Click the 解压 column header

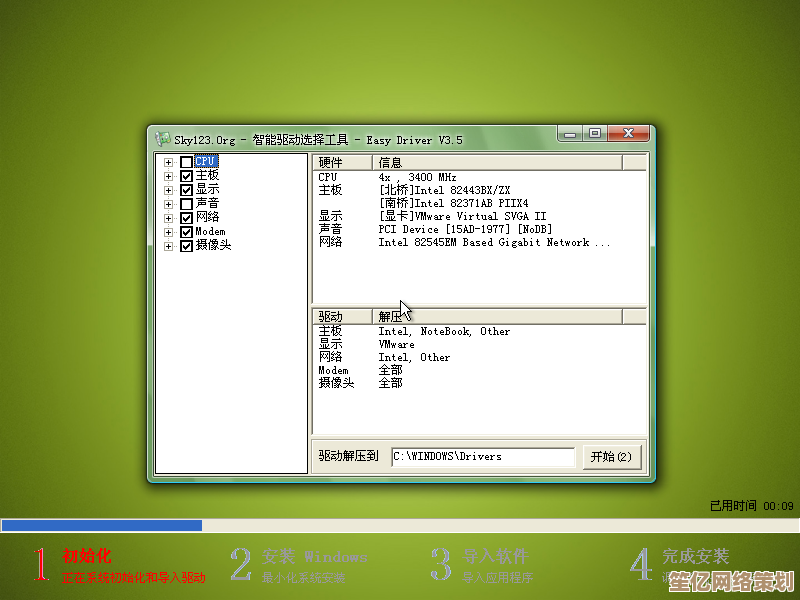(496, 317)
